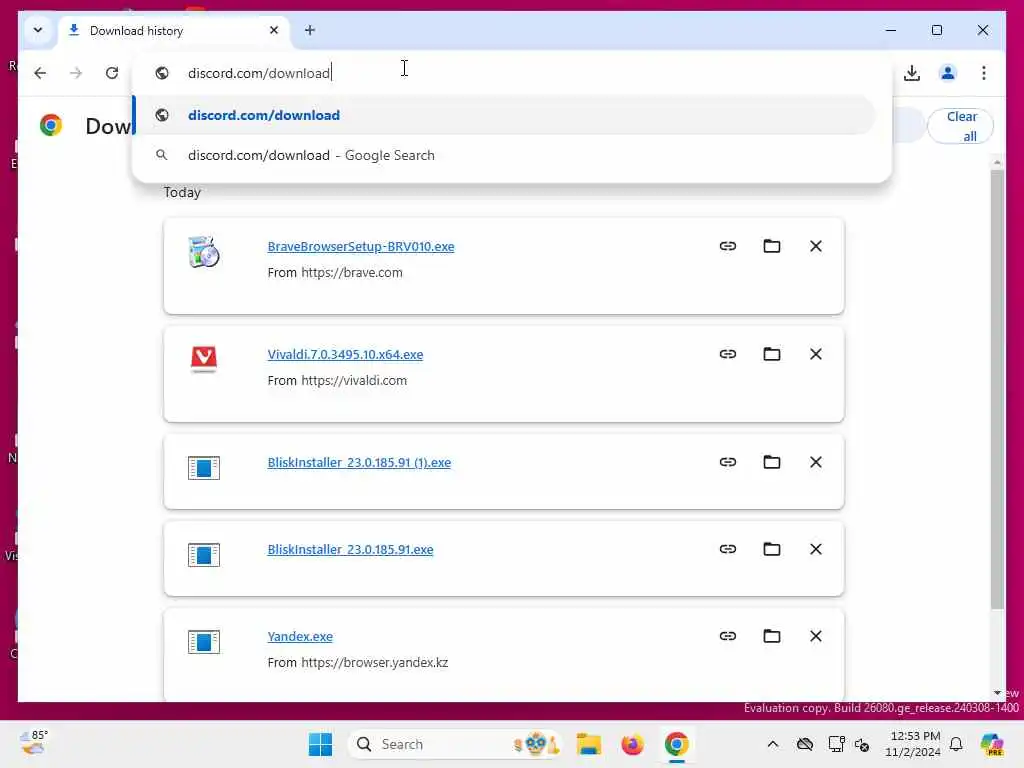The height and width of the screenshot is (768, 1024).
Task: Go forward to next page
Action: click(x=76, y=72)
